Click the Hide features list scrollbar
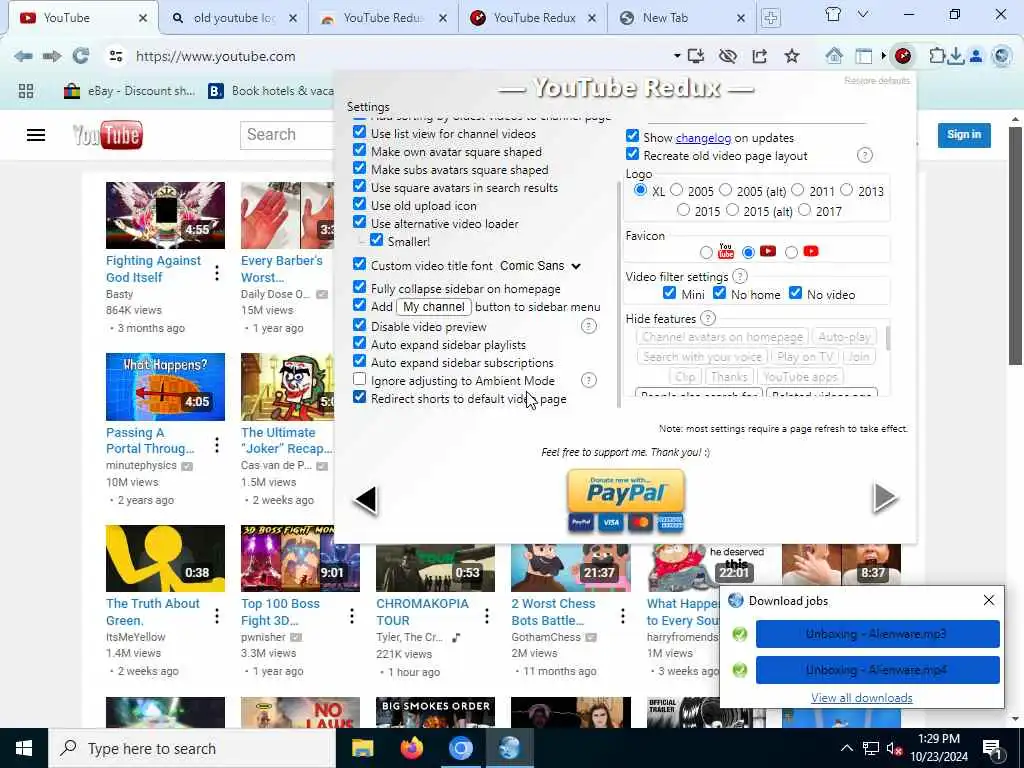Screen dimensions: 1024x768 [x=887, y=338]
